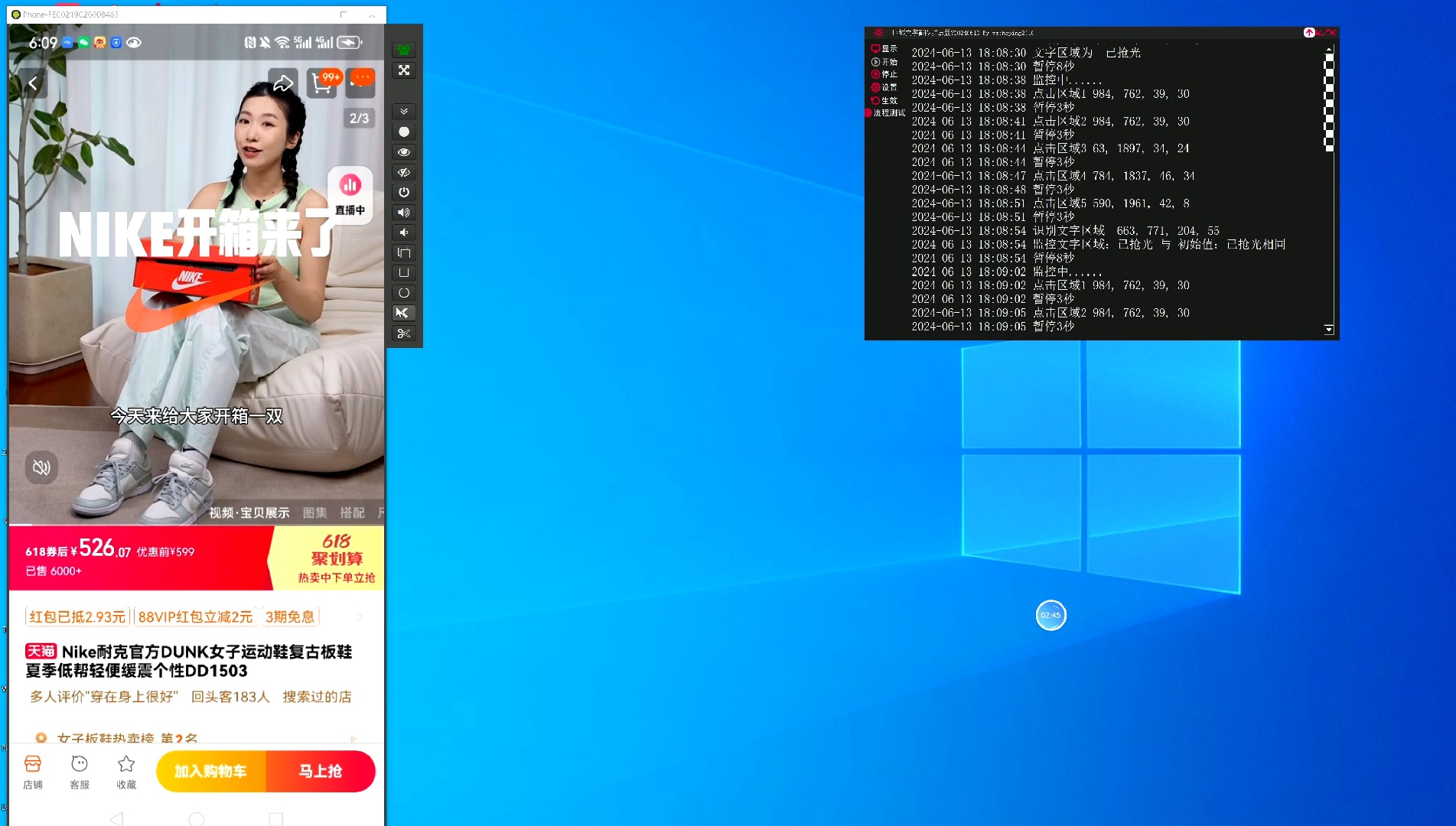
Task: Click the 2/3 image counter badge
Action: (359, 118)
